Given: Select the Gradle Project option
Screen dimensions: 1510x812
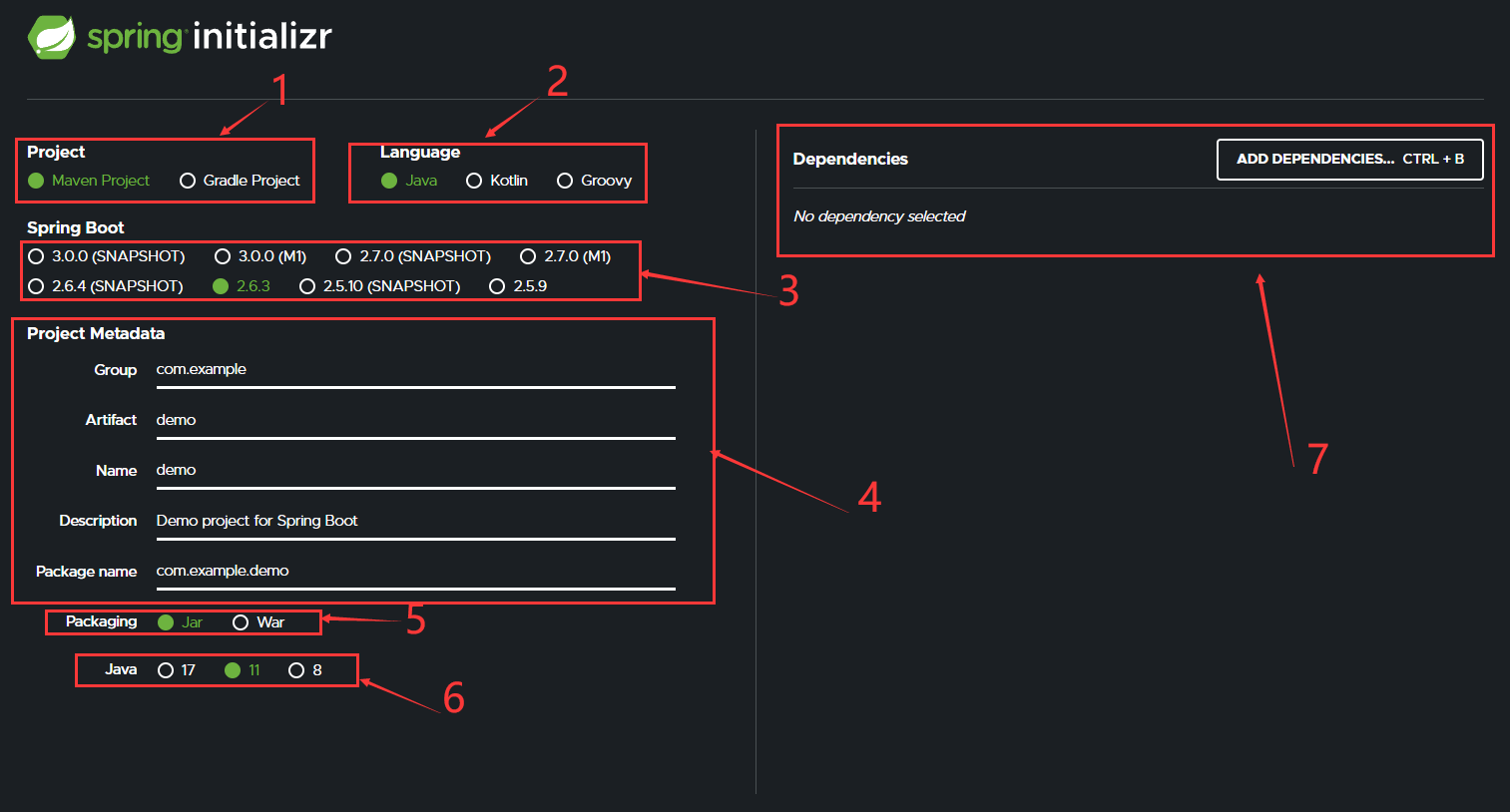Looking at the screenshot, I should click(x=240, y=181).
